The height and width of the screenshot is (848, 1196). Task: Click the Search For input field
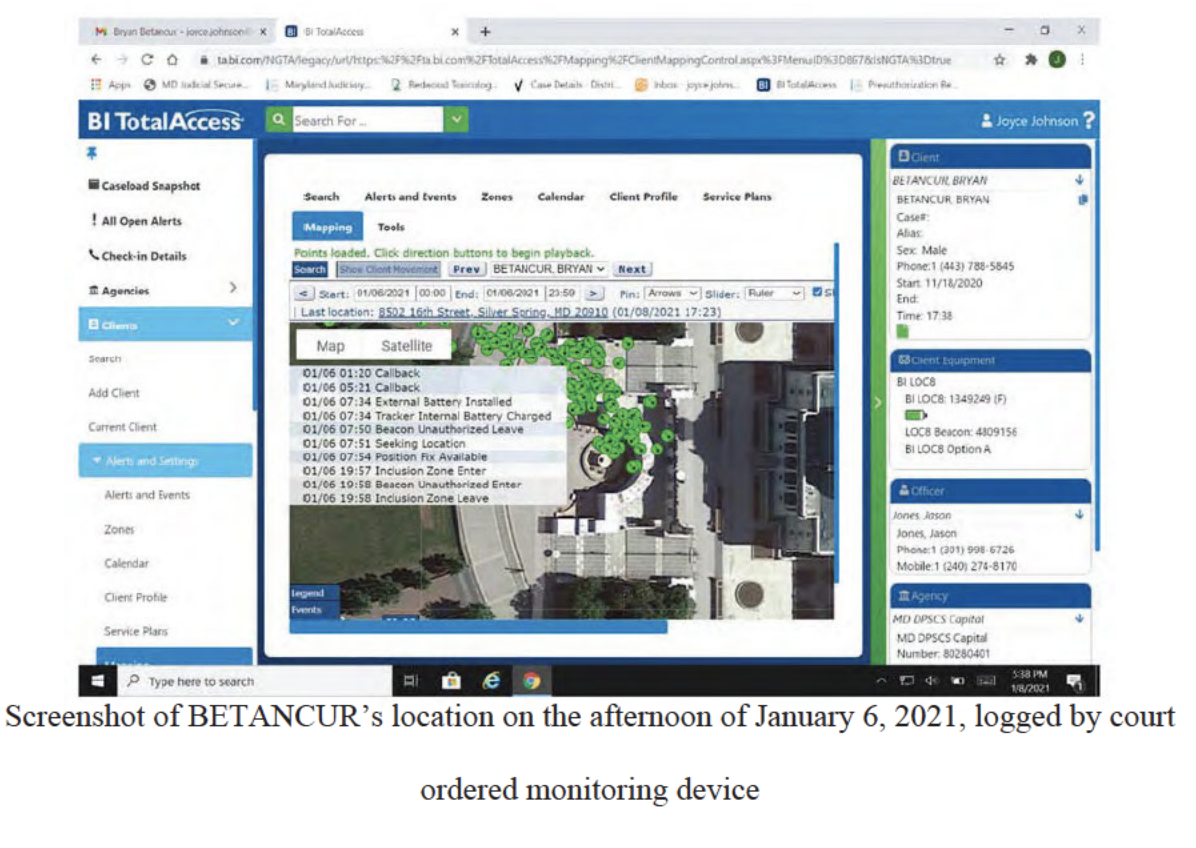pyautogui.click(x=367, y=120)
